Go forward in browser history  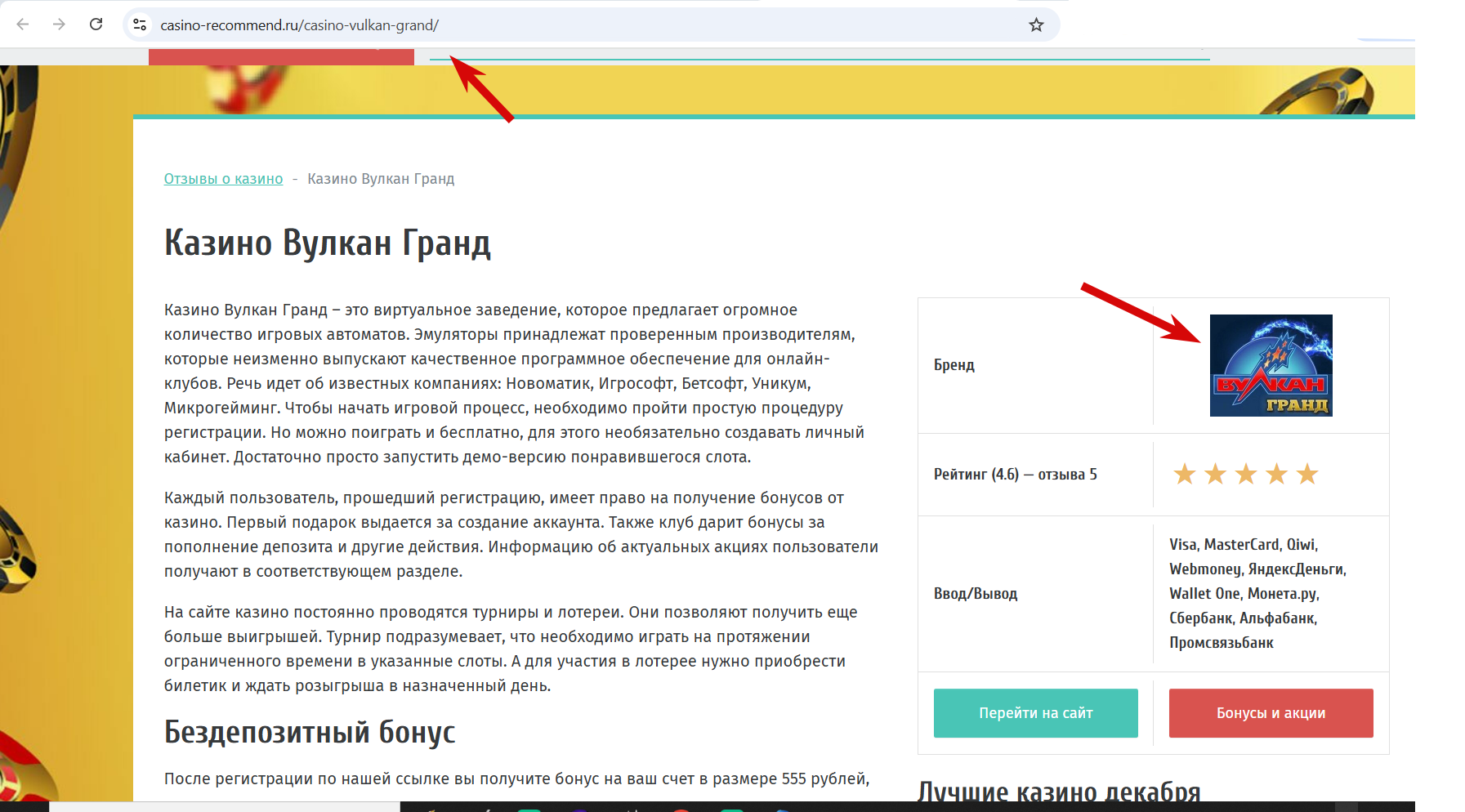pos(59,25)
